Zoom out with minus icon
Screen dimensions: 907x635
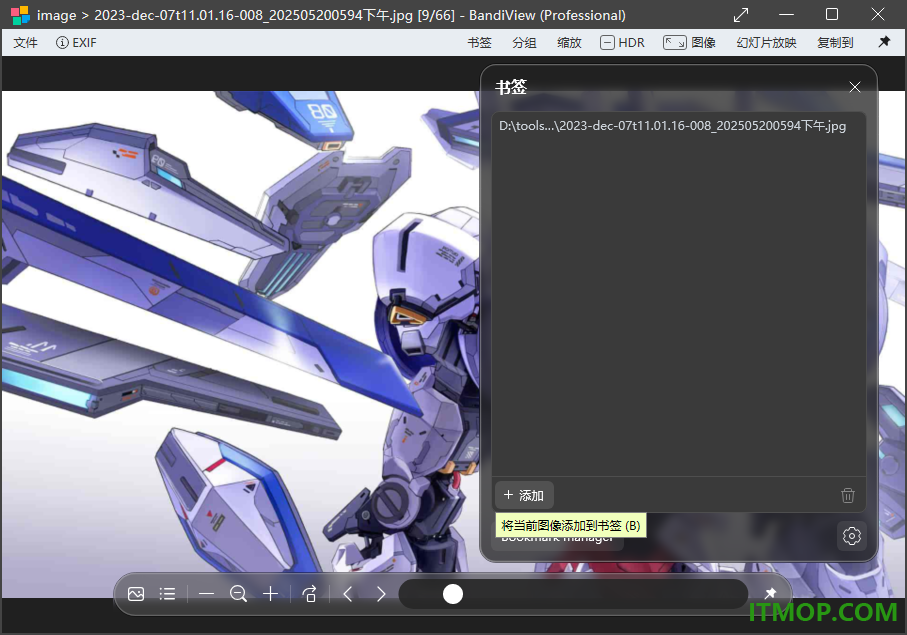click(207, 594)
